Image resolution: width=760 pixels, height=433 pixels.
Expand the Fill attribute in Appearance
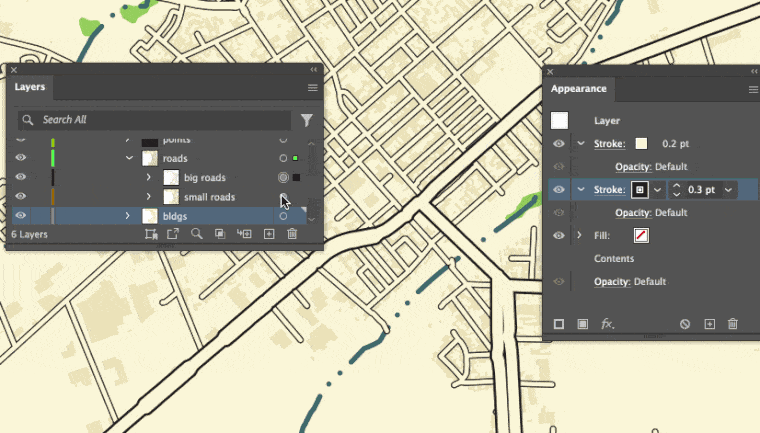580,236
